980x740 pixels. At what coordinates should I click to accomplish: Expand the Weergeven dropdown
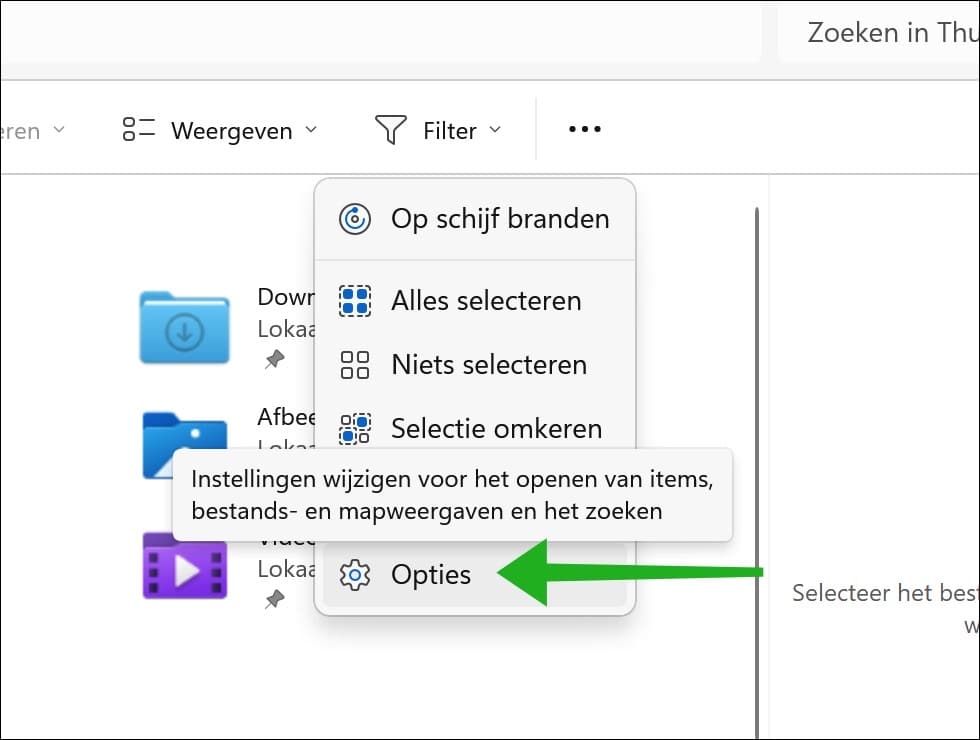311,129
